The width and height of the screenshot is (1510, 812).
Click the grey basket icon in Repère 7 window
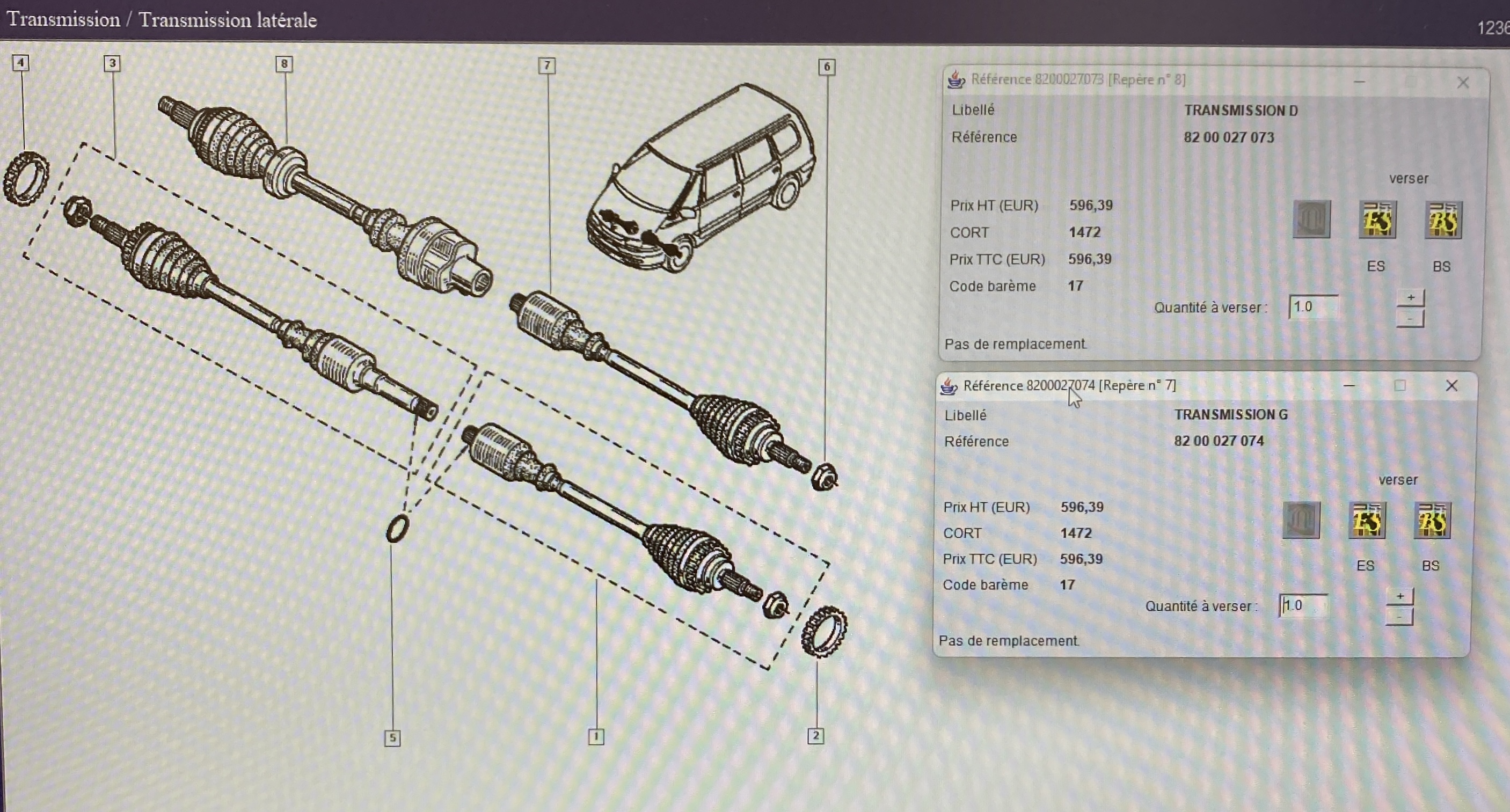coord(1301,520)
